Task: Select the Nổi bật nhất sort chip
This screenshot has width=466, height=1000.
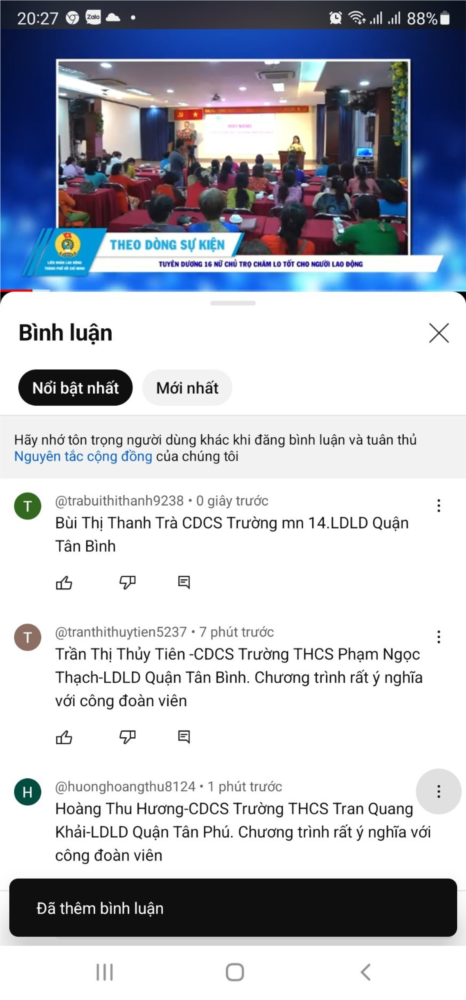Action: (75, 388)
